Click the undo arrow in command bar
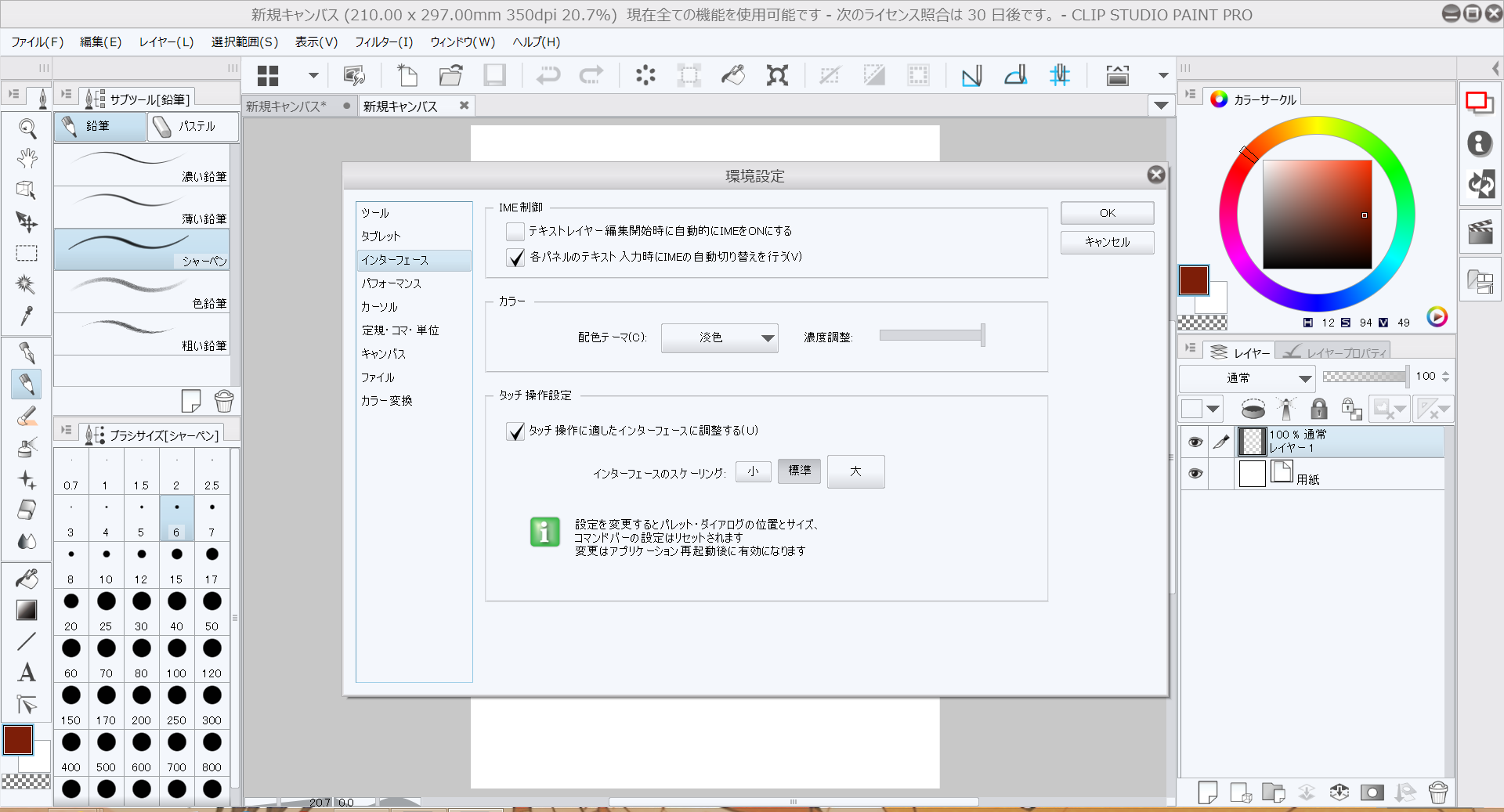The width and height of the screenshot is (1504, 812). pos(548,76)
